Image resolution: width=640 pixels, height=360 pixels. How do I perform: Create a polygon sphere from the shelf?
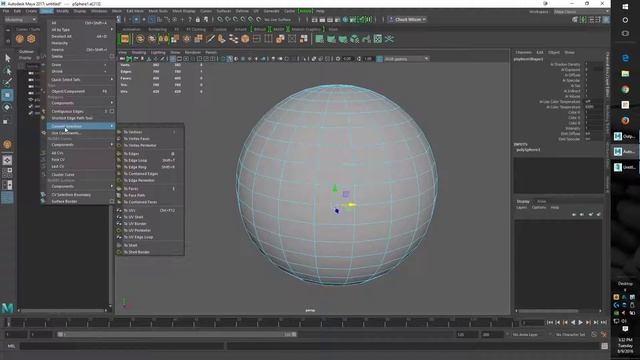pos(20,39)
